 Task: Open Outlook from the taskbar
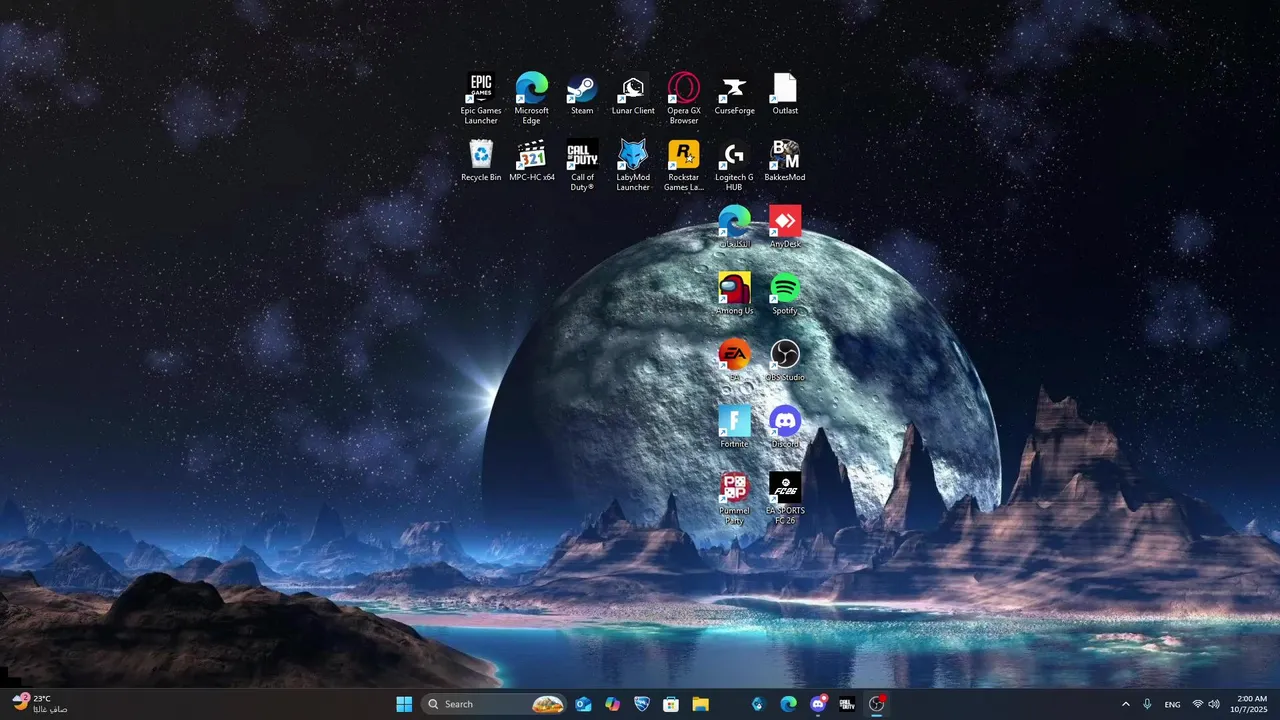pyautogui.click(x=583, y=704)
